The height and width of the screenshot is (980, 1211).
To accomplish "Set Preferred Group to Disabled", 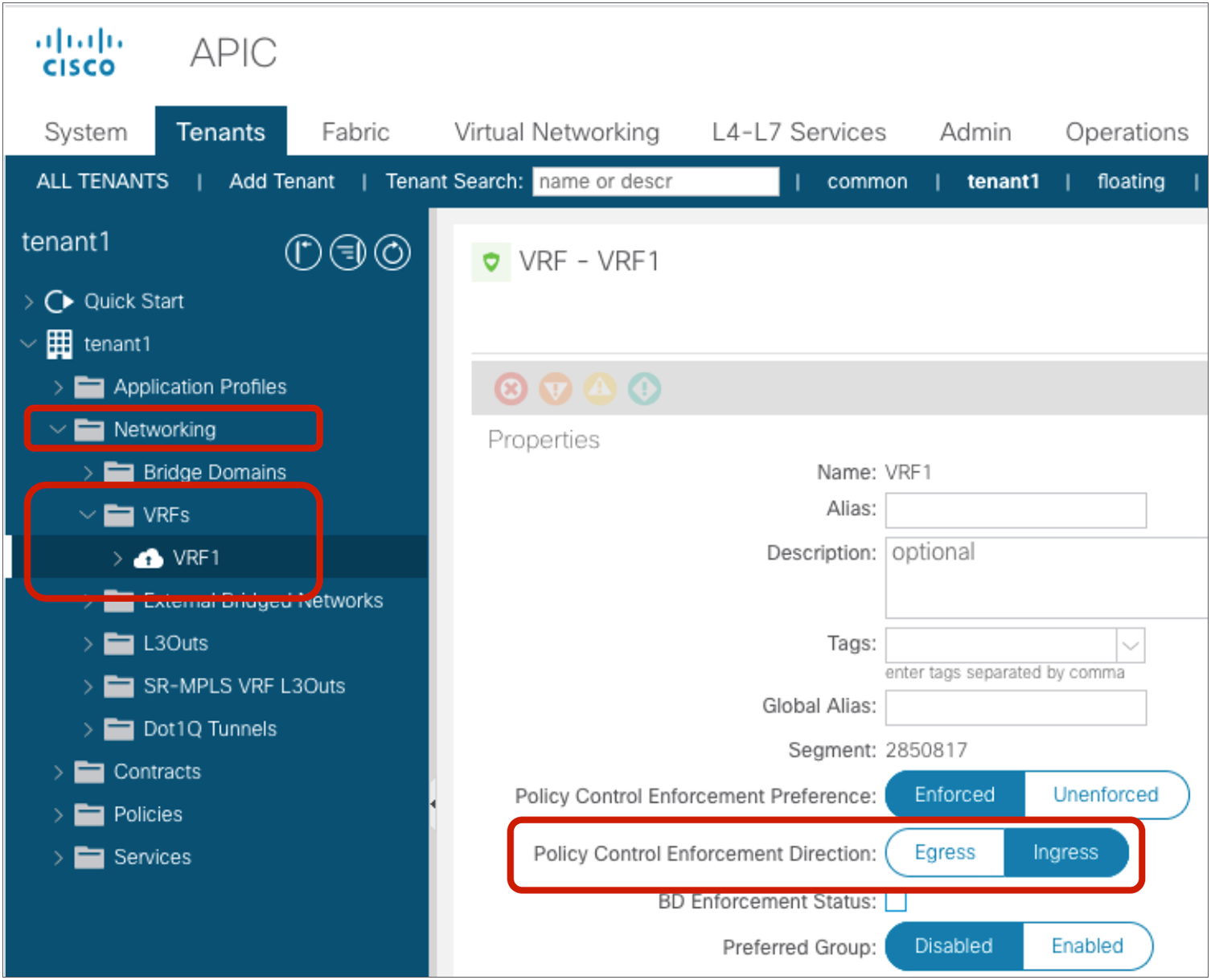I will (954, 946).
